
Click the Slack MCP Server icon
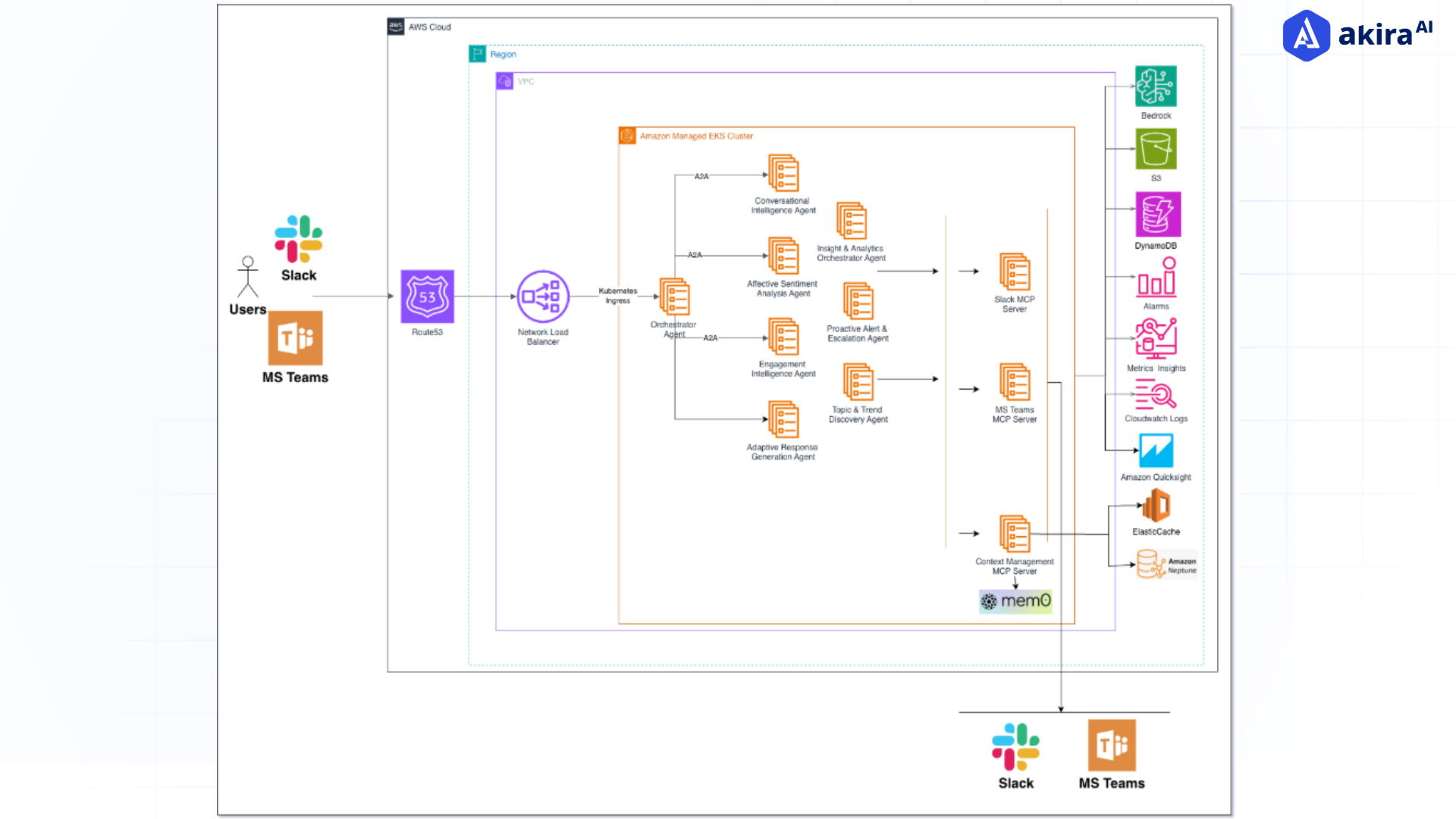1015,272
